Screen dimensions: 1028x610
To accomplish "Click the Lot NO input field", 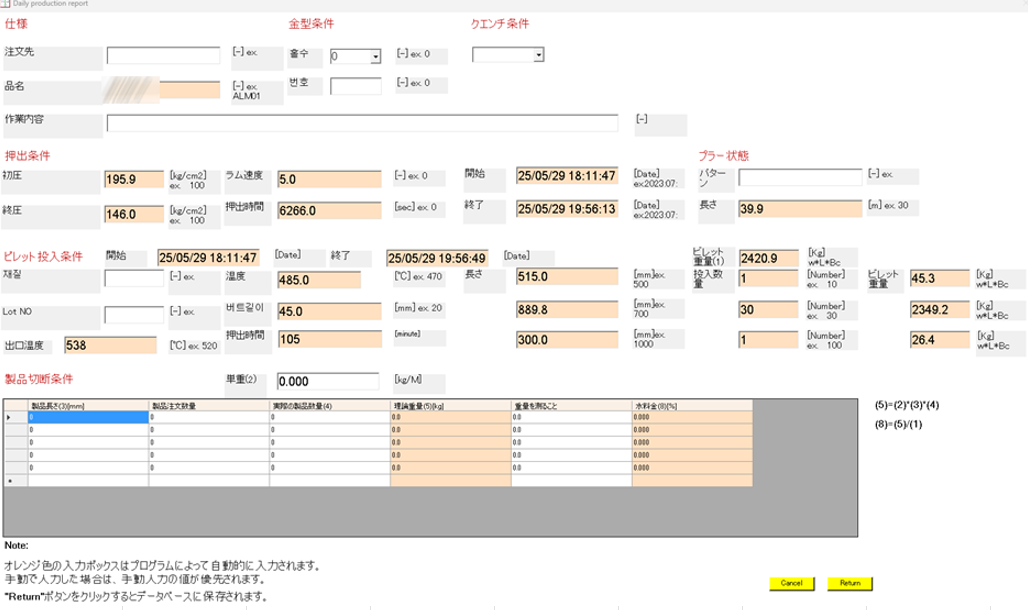I will [134, 315].
